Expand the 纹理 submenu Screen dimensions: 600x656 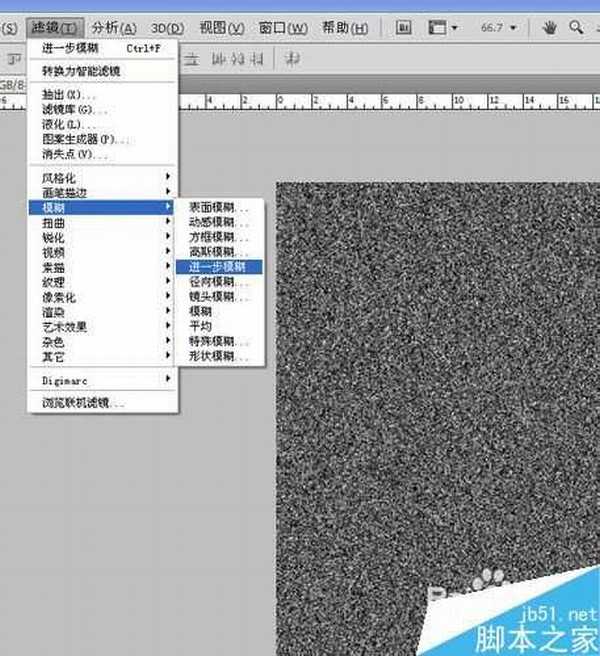coord(103,282)
